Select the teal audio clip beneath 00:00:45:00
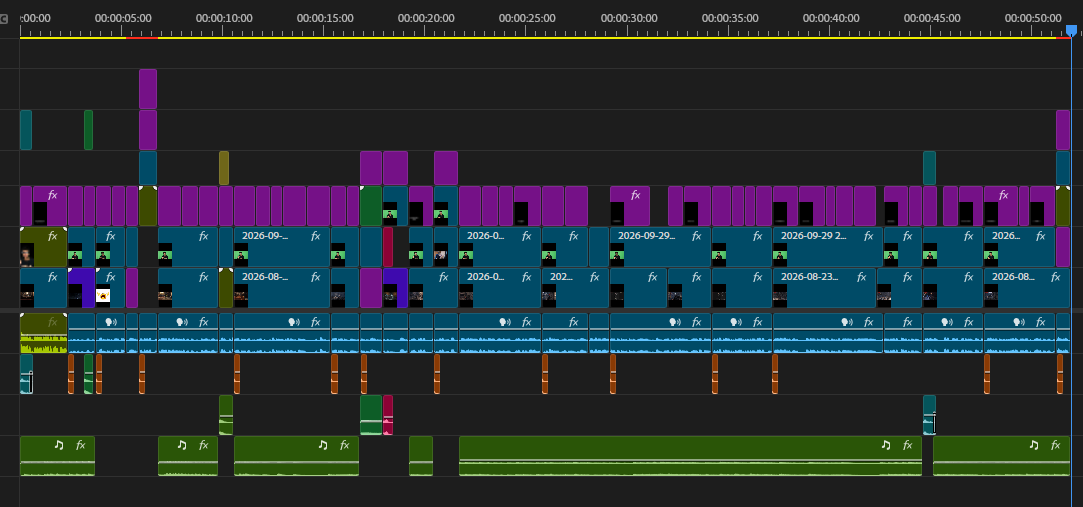 pos(930,415)
